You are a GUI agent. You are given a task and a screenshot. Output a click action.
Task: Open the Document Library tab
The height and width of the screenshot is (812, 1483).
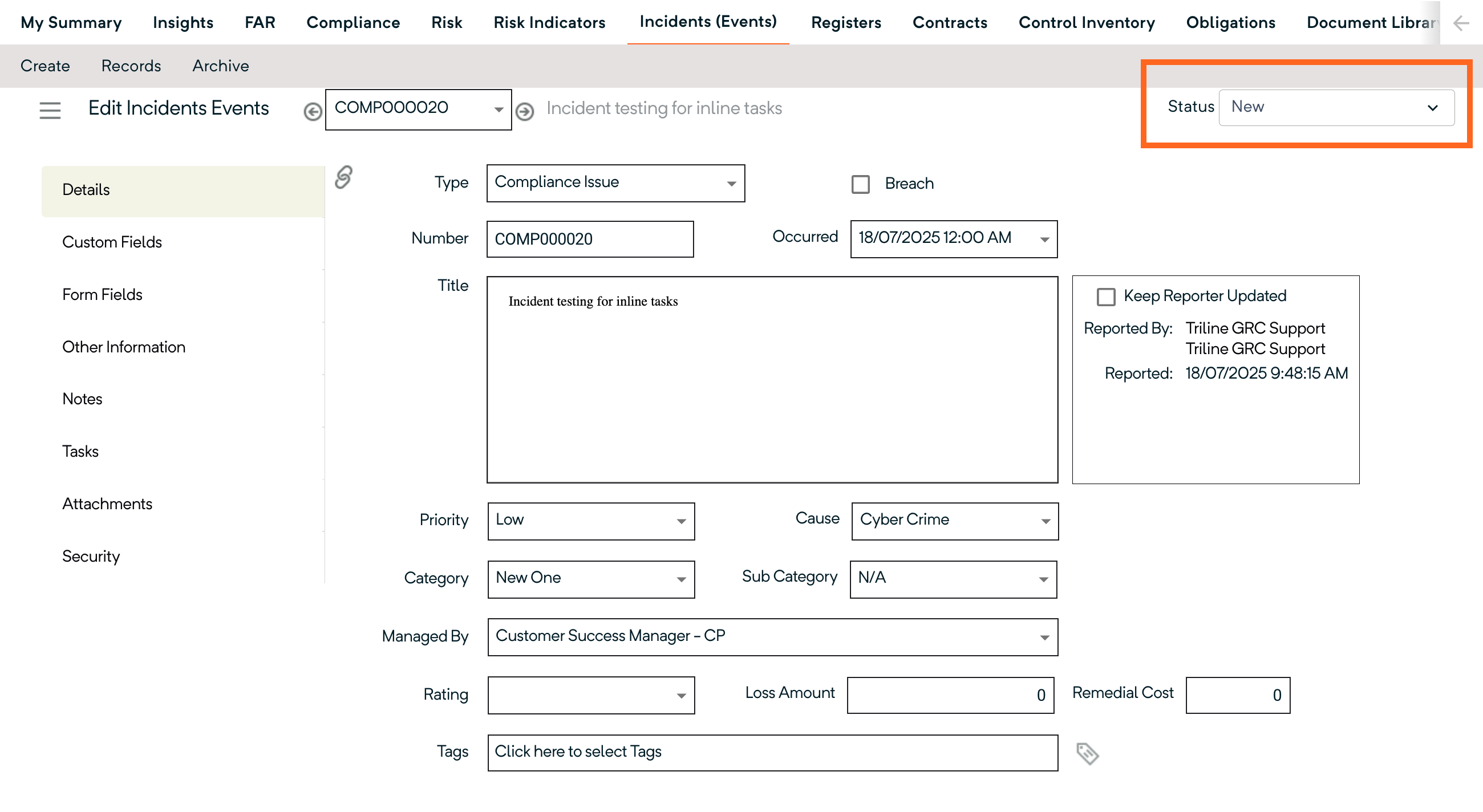1372,22
